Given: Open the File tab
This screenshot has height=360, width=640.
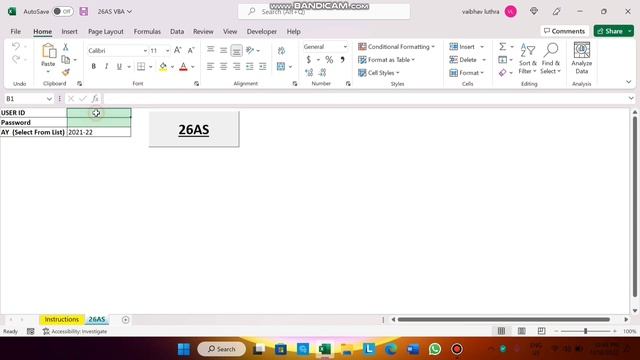Looking at the screenshot, I should [16, 31].
